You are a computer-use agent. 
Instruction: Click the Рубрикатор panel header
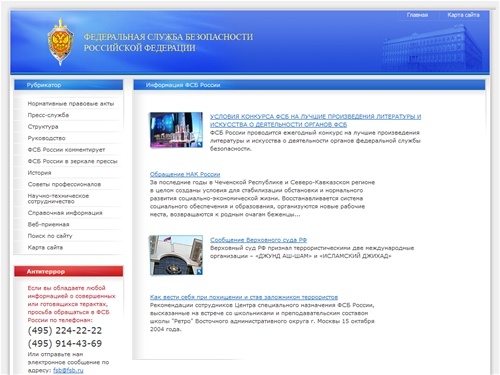click(68, 85)
